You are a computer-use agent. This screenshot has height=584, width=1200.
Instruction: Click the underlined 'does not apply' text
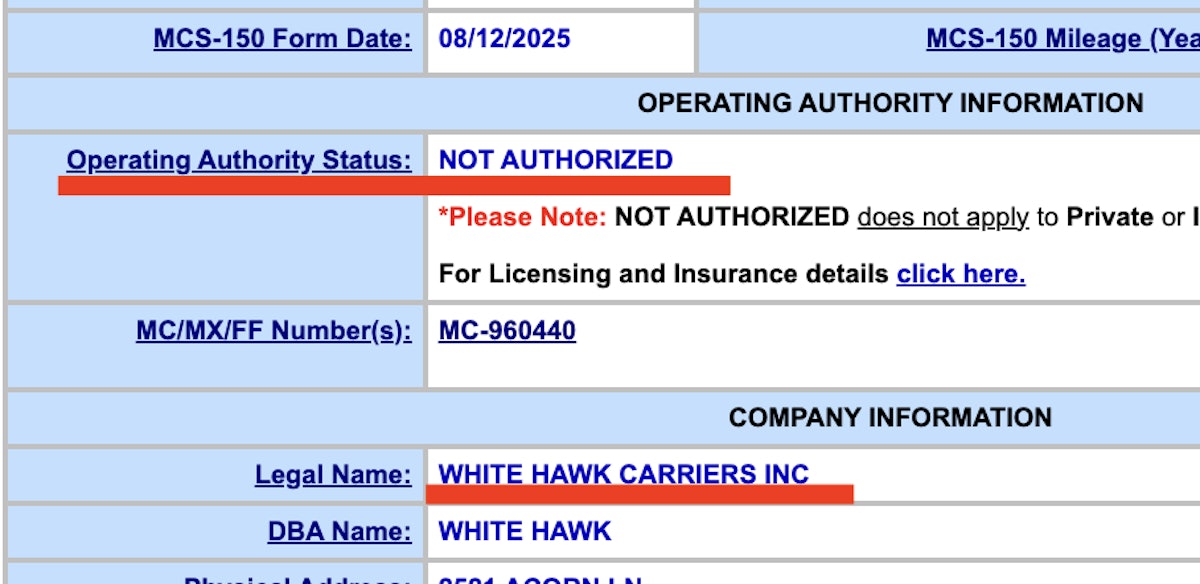(x=943, y=217)
